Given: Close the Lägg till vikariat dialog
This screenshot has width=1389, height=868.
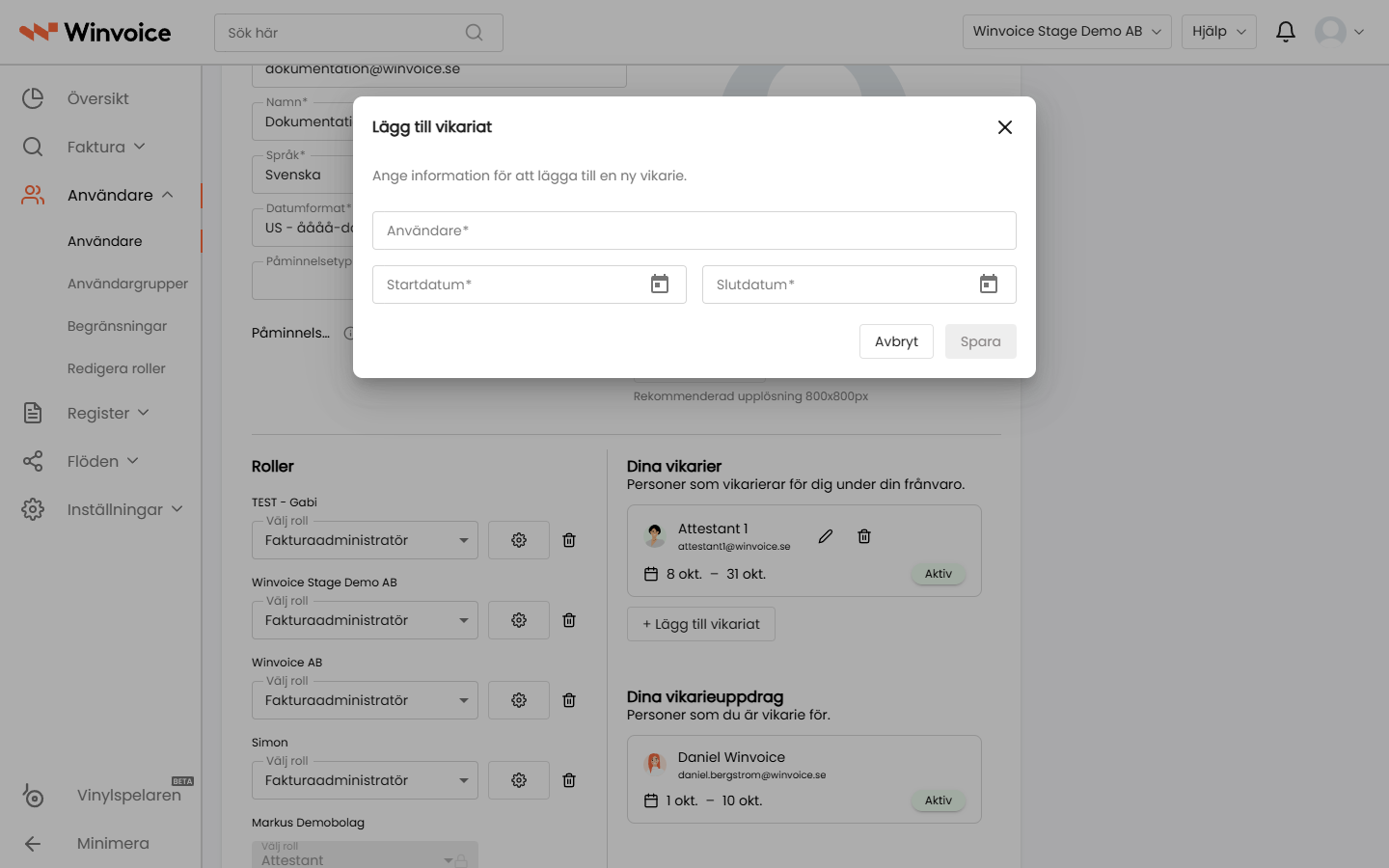Looking at the screenshot, I should (x=1005, y=127).
